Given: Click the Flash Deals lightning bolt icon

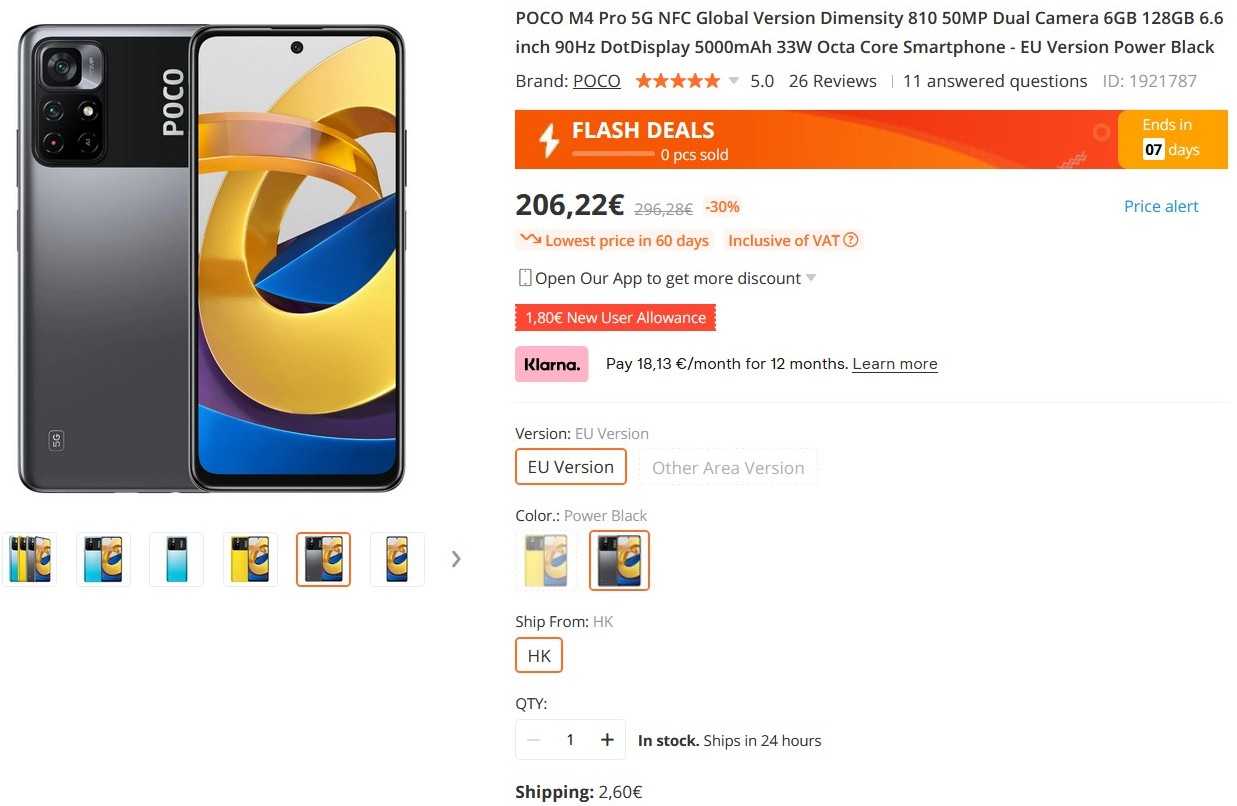Looking at the screenshot, I should pos(549,141).
